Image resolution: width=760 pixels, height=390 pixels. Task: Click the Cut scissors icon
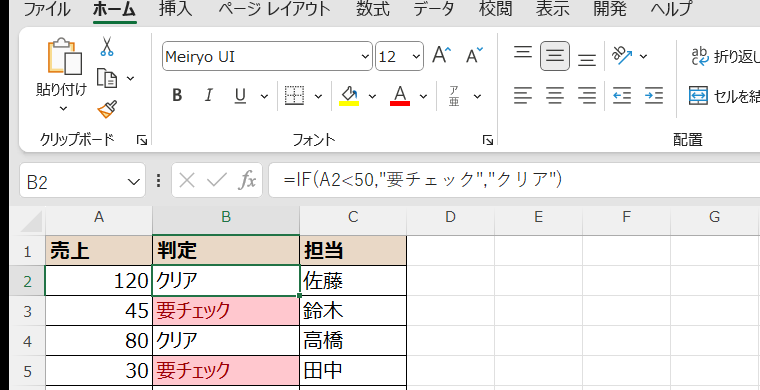point(107,47)
